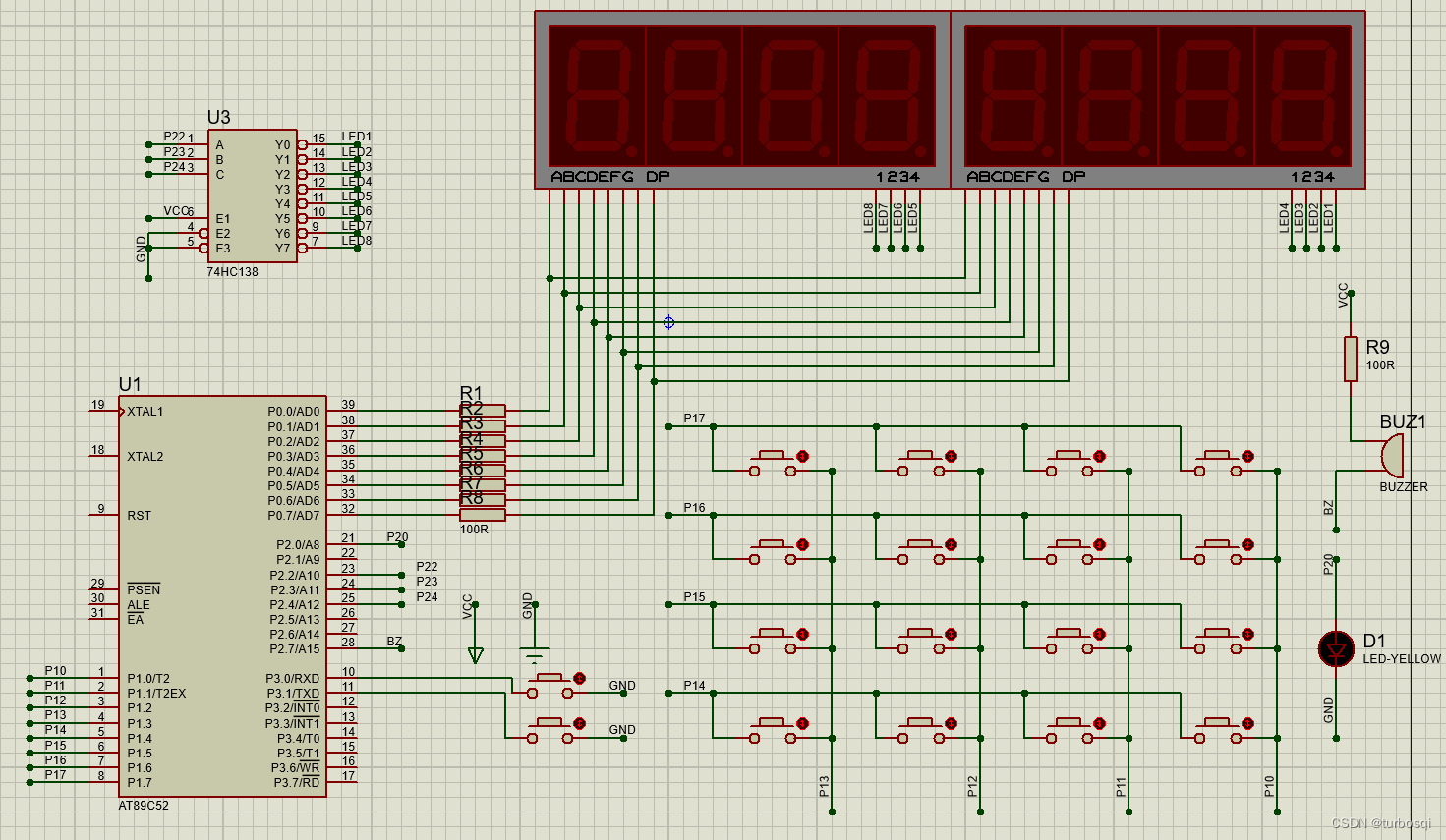Click the P20 label at U1 P2.0/A8
This screenshot has width=1446, height=840.
click(397, 537)
